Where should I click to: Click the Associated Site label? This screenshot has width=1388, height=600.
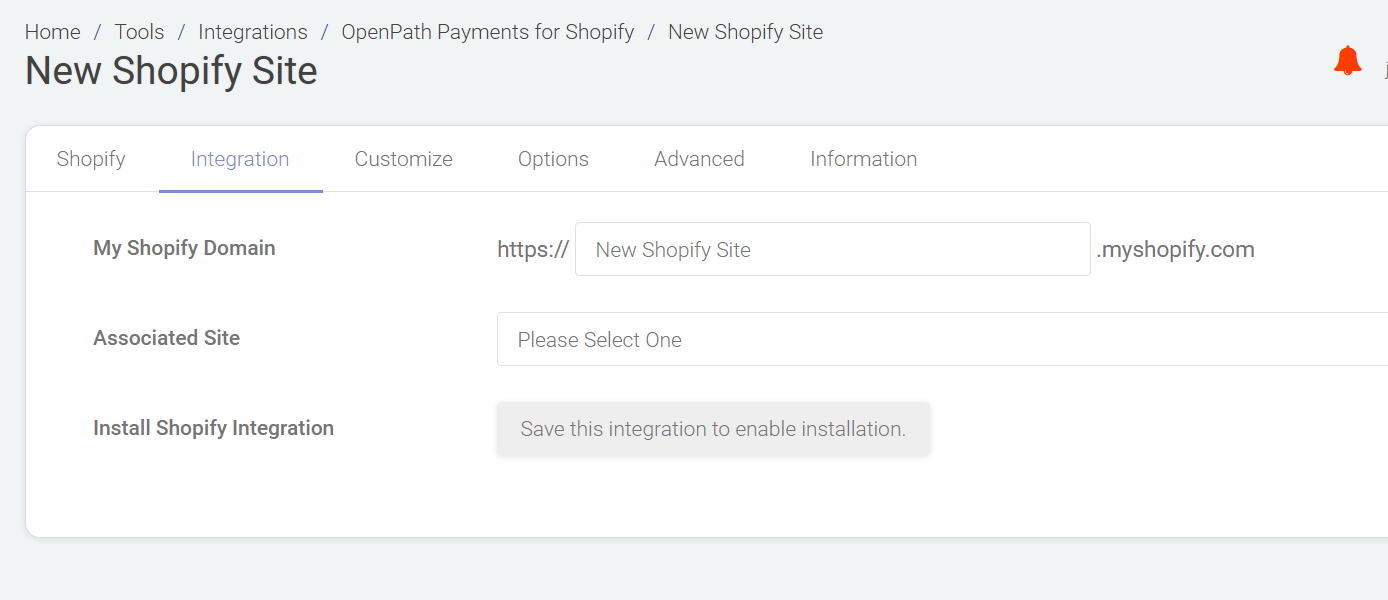click(166, 338)
